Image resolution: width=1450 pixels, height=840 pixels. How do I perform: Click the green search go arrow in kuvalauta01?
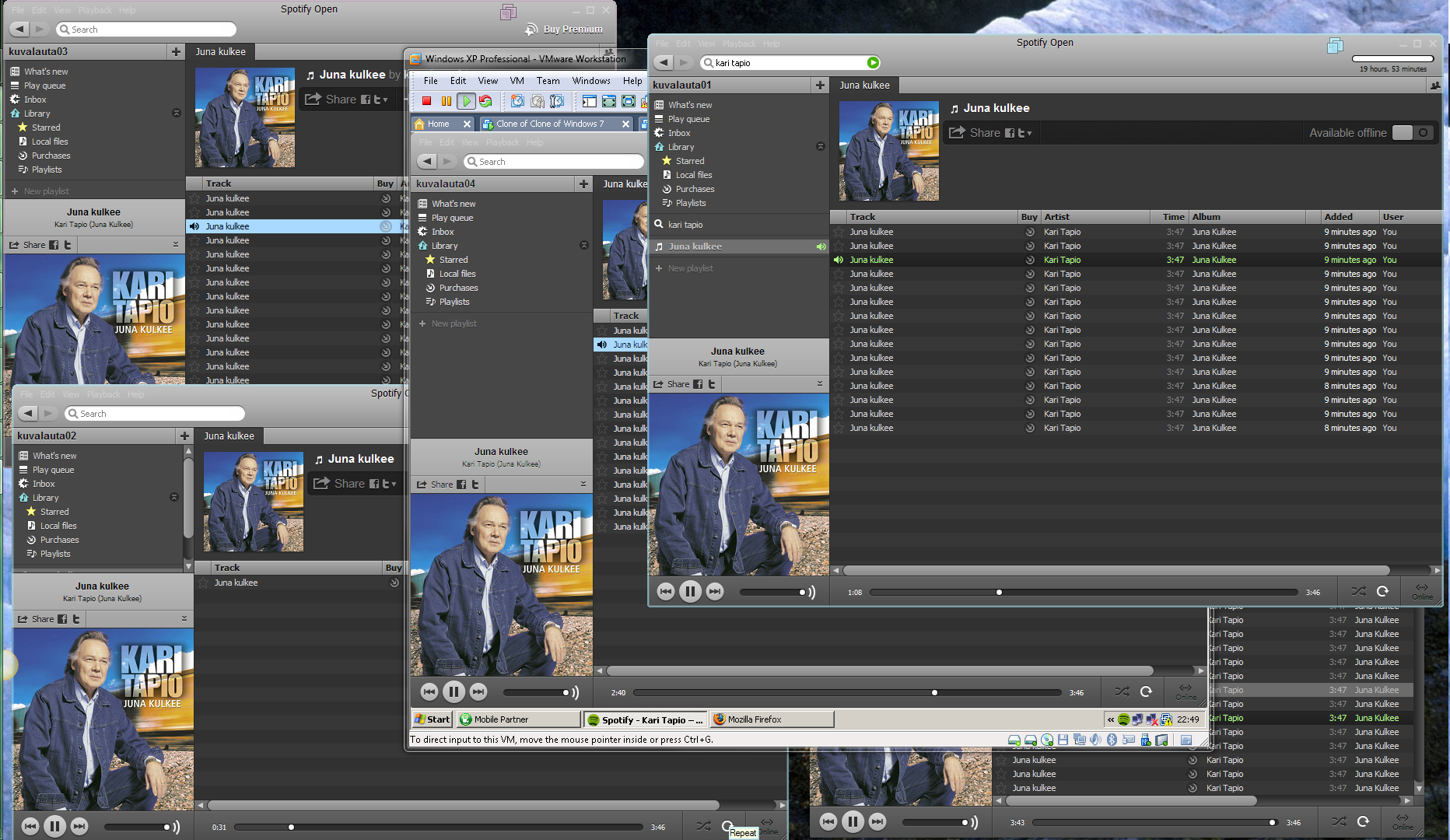[873, 63]
